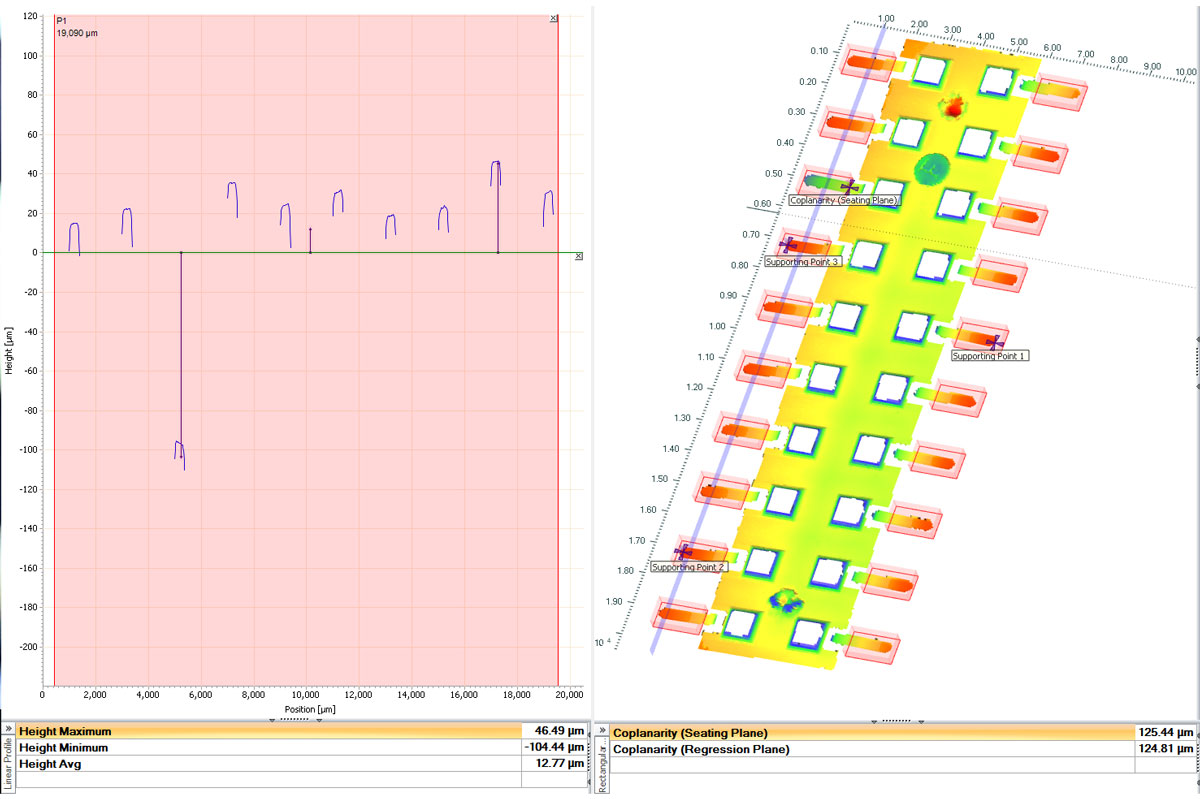Viewport: 1200px width, 799px height.
Task: Close the P1 profile region marker
Action: 554,19
